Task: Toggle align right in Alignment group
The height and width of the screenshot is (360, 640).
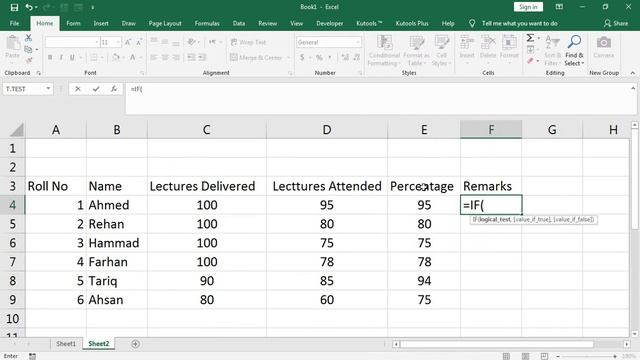Action: click(176, 58)
